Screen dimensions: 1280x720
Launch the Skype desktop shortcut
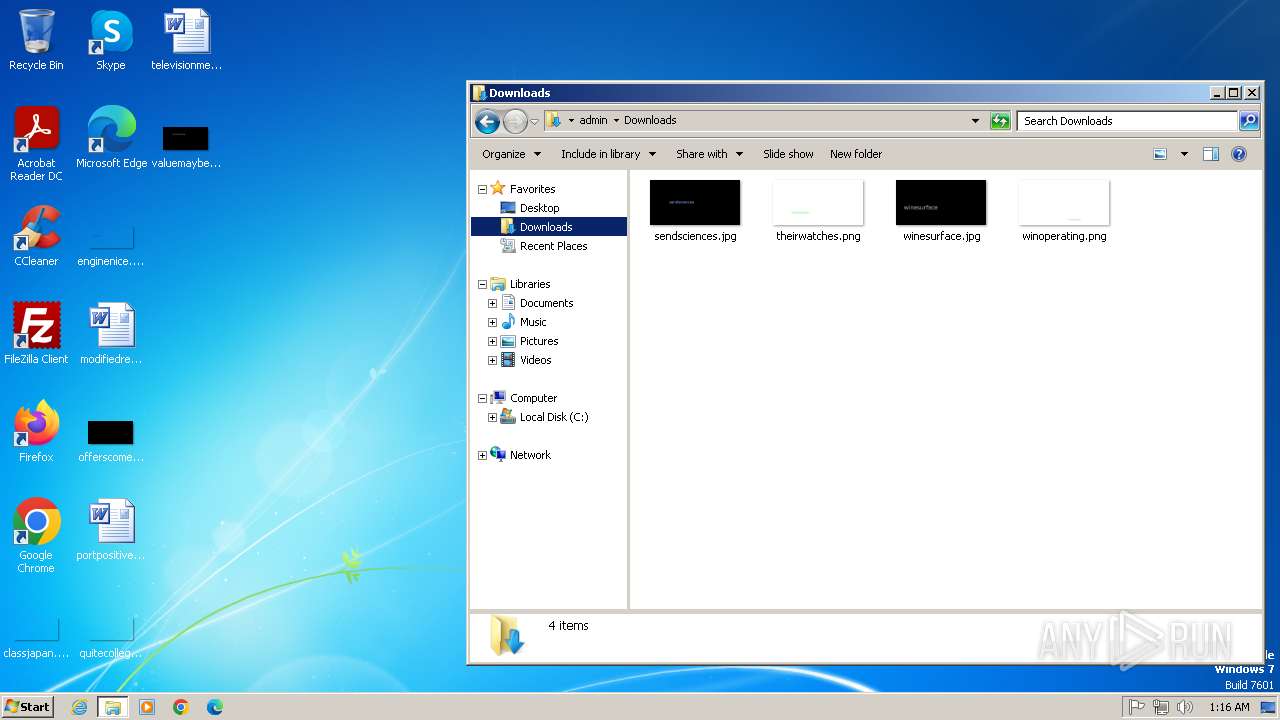pos(110,40)
